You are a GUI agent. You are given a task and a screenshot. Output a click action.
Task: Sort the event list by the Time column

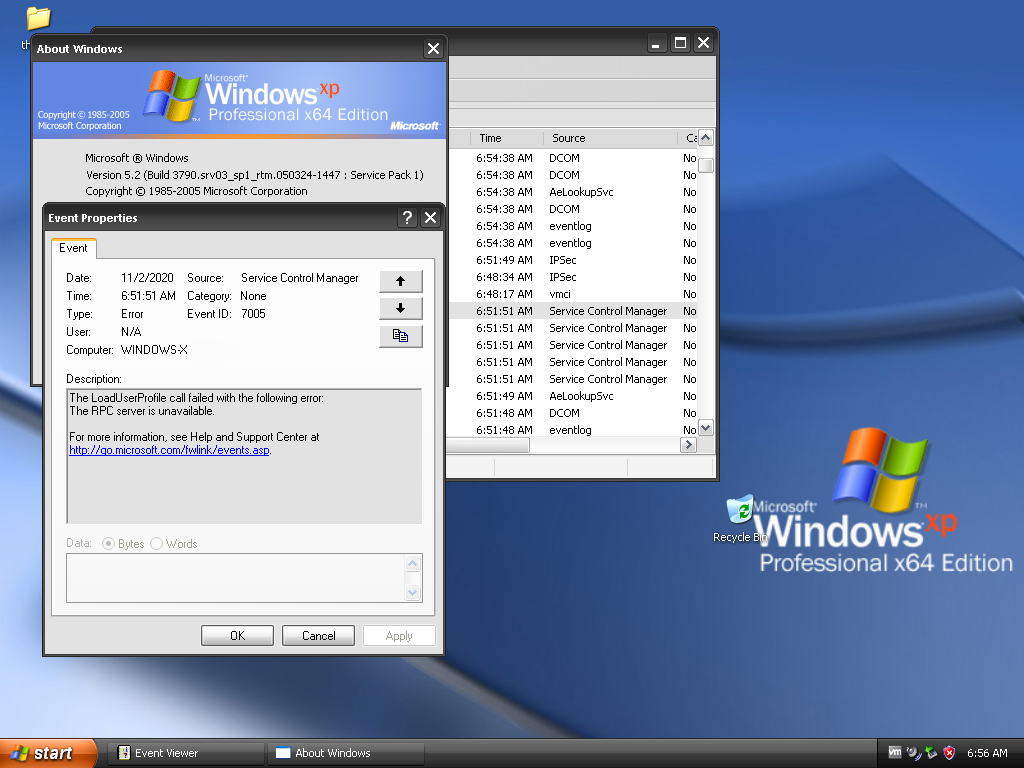click(x=506, y=138)
